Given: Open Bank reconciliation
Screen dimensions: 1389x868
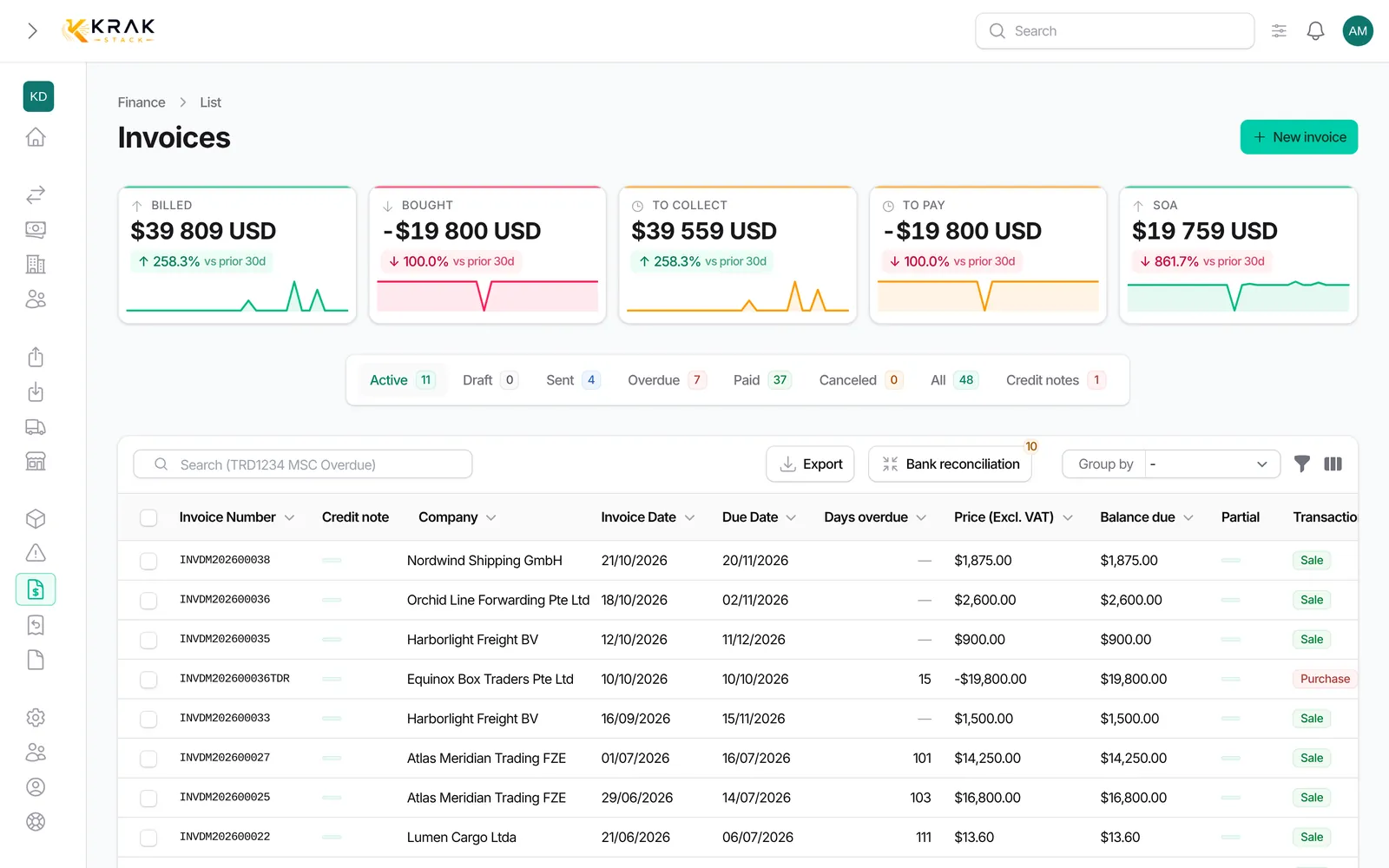Looking at the screenshot, I should (x=950, y=464).
